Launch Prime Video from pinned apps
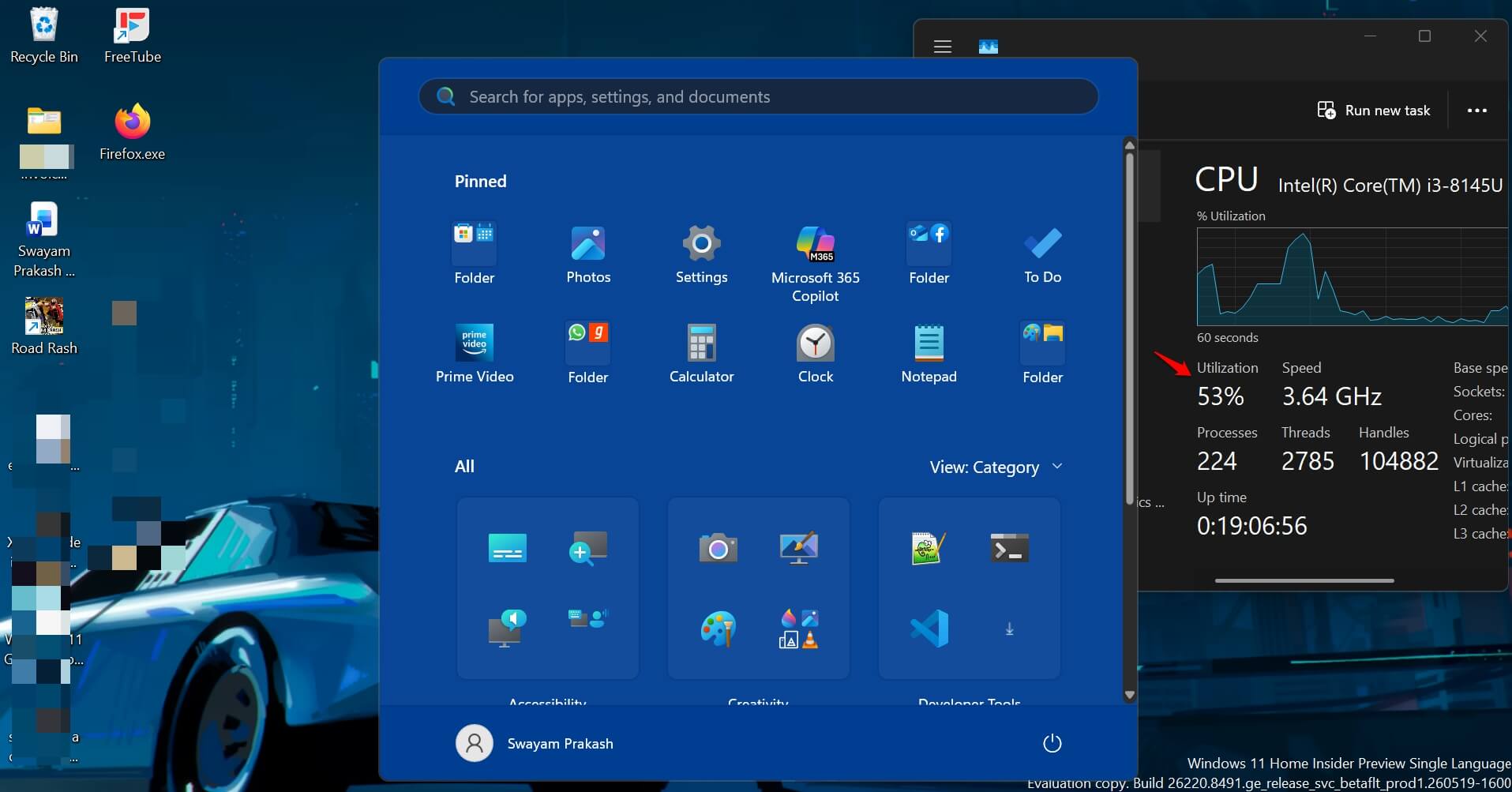 coord(475,354)
